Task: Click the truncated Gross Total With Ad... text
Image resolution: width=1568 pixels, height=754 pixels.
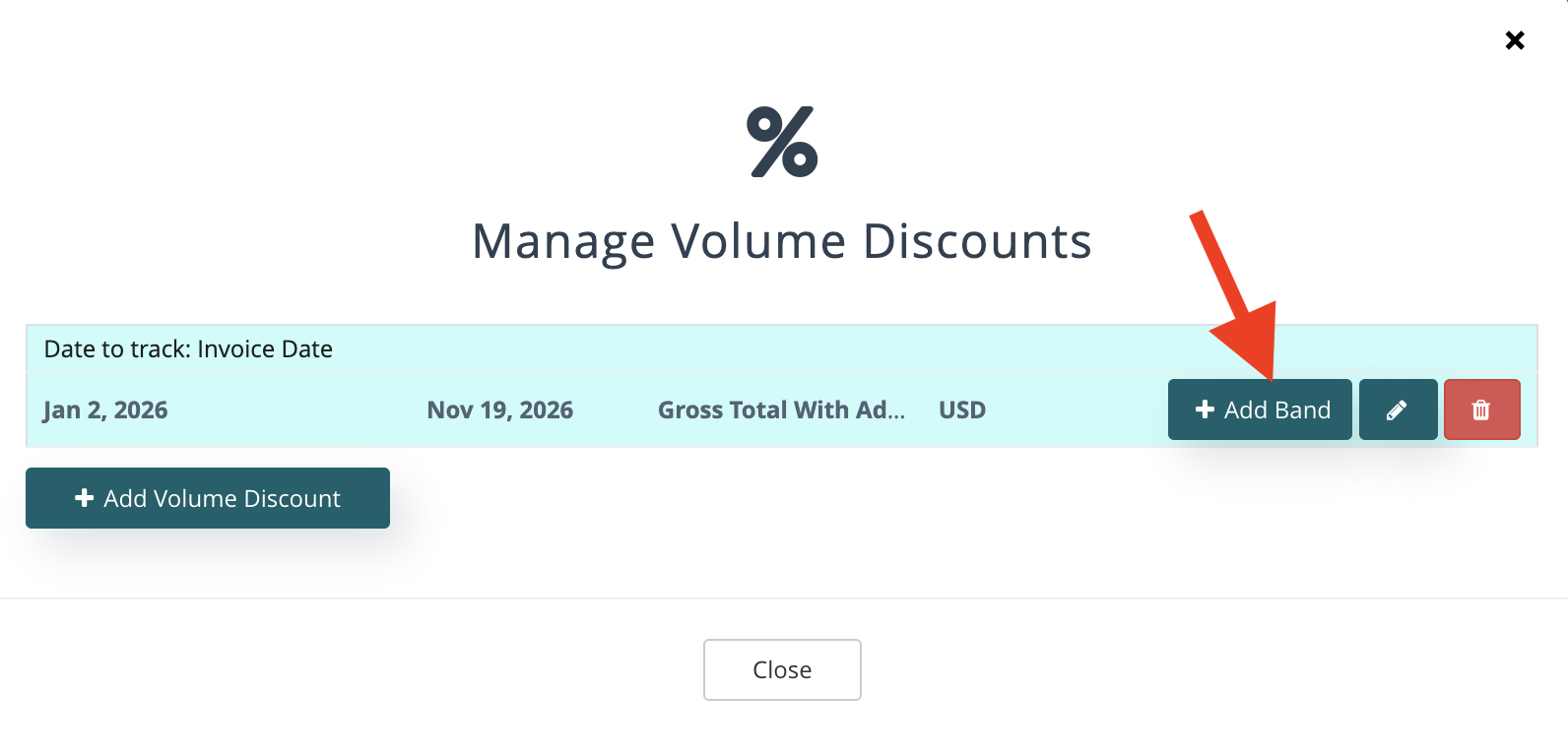Action: tap(781, 410)
